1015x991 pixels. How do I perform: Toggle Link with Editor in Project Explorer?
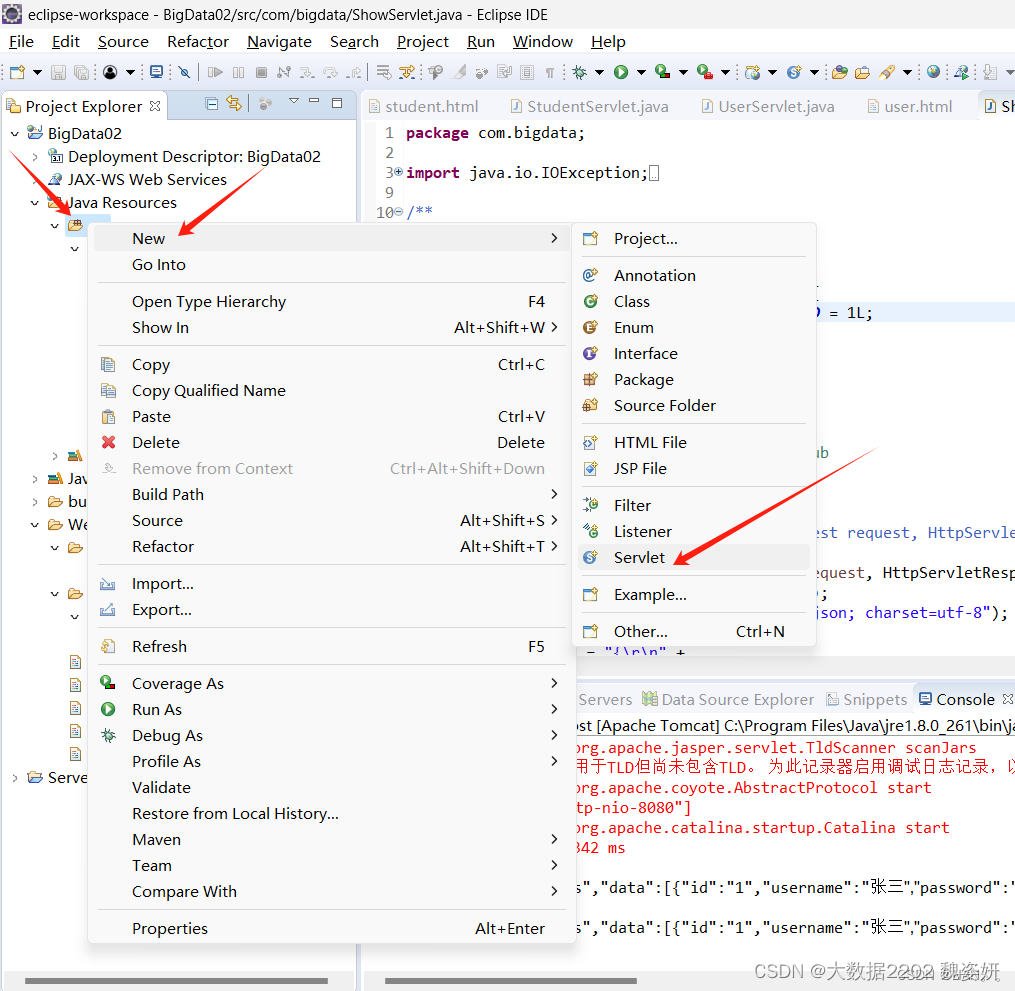click(x=234, y=104)
